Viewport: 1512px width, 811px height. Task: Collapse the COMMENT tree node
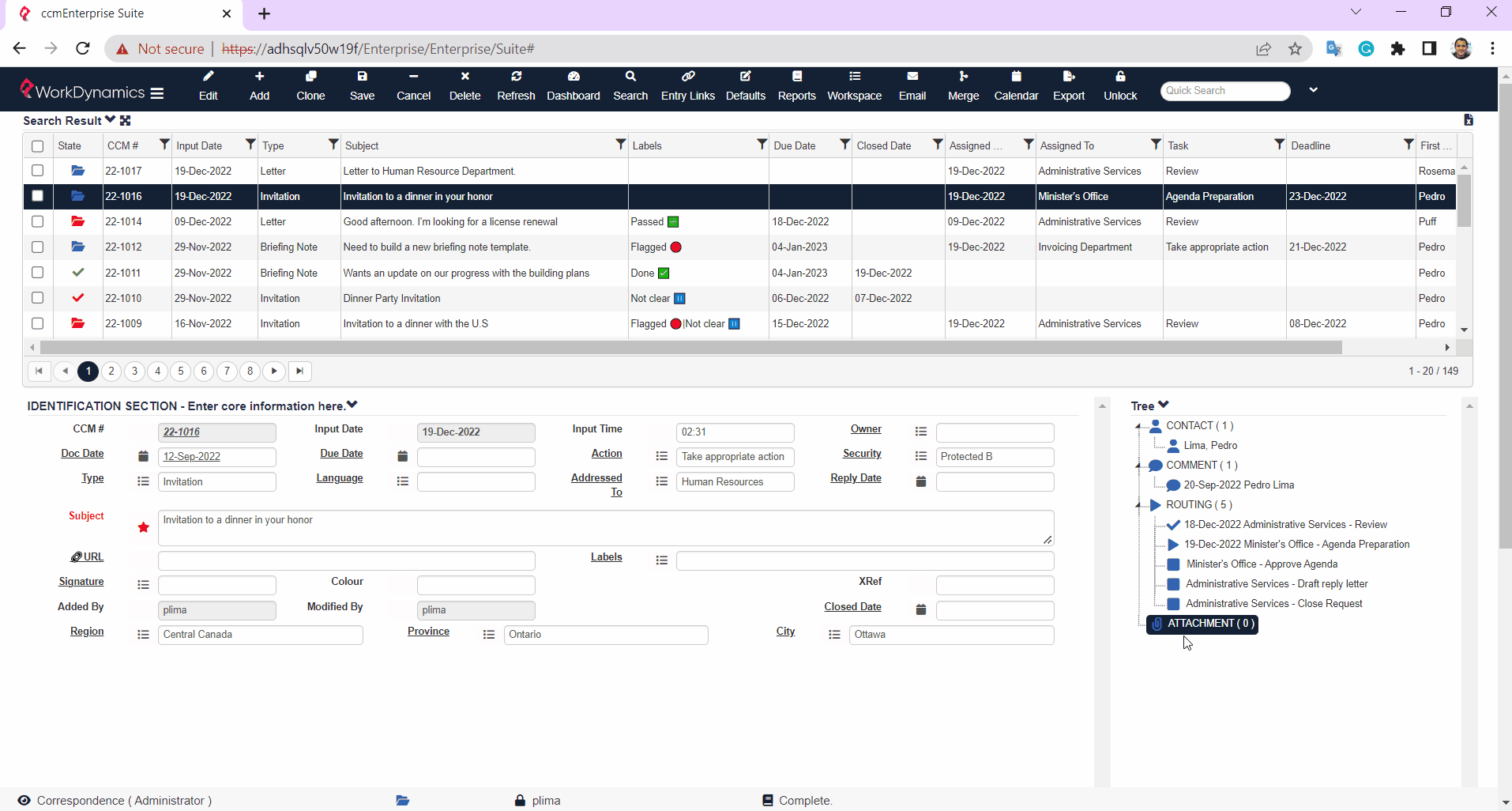pyautogui.click(x=1138, y=466)
